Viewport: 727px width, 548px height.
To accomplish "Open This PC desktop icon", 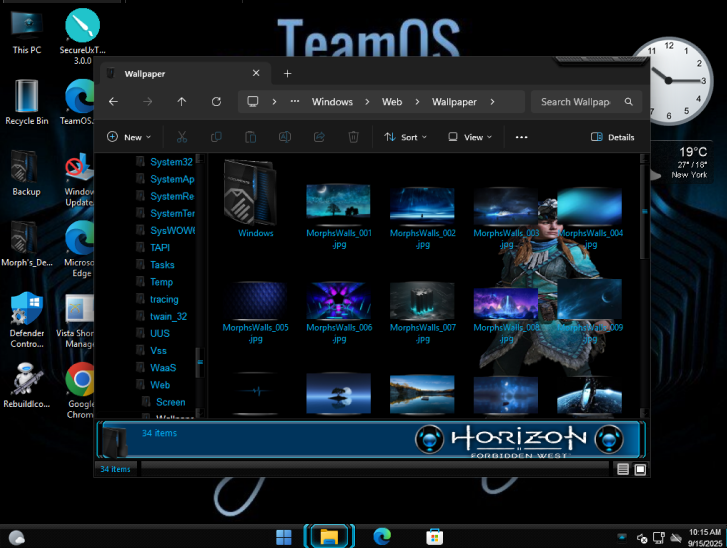I will click(26, 32).
